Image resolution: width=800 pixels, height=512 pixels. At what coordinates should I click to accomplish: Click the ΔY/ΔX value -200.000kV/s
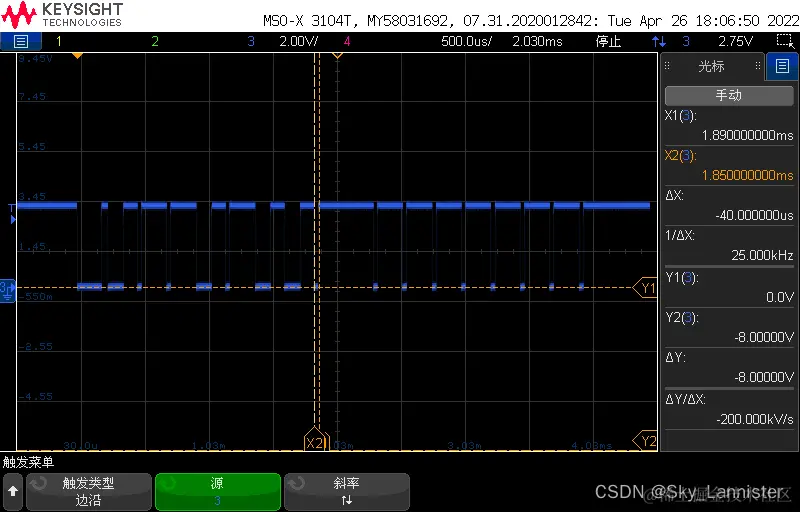(755, 419)
